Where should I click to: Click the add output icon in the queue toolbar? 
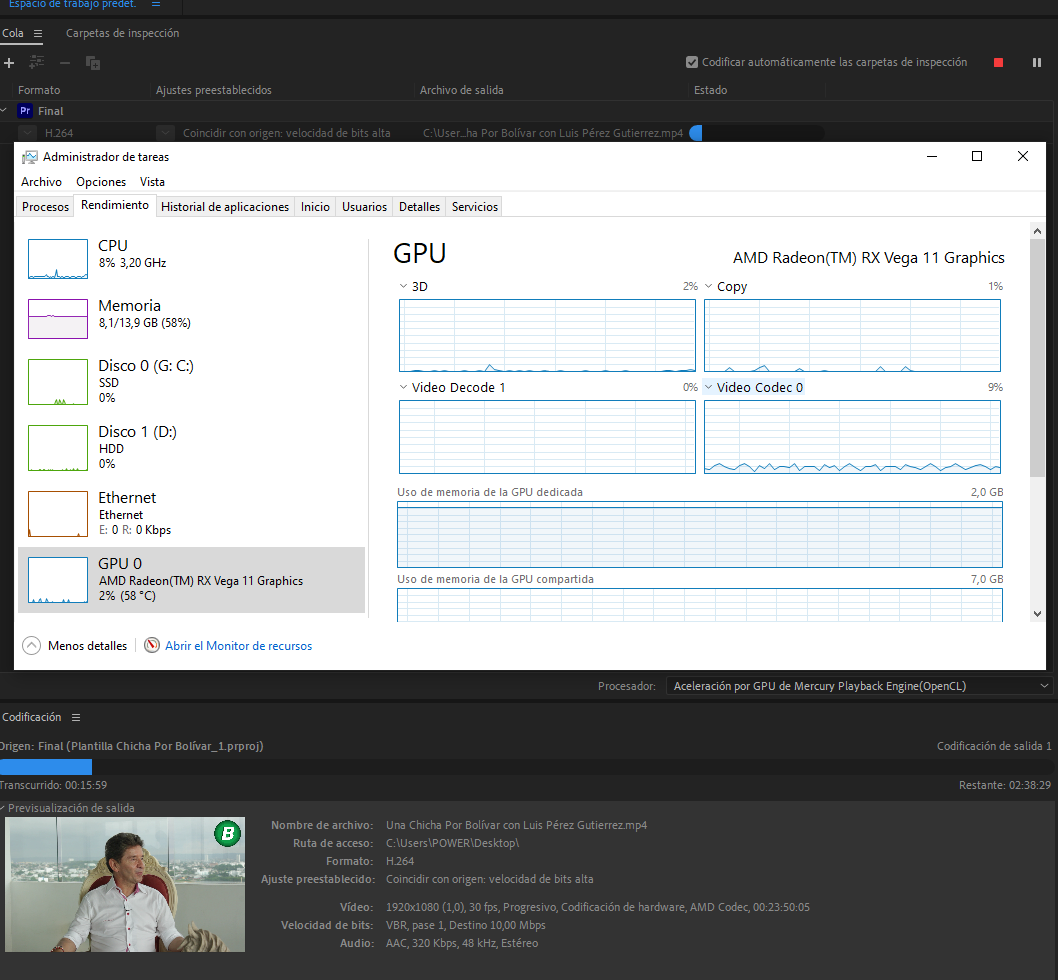(x=36, y=63)
